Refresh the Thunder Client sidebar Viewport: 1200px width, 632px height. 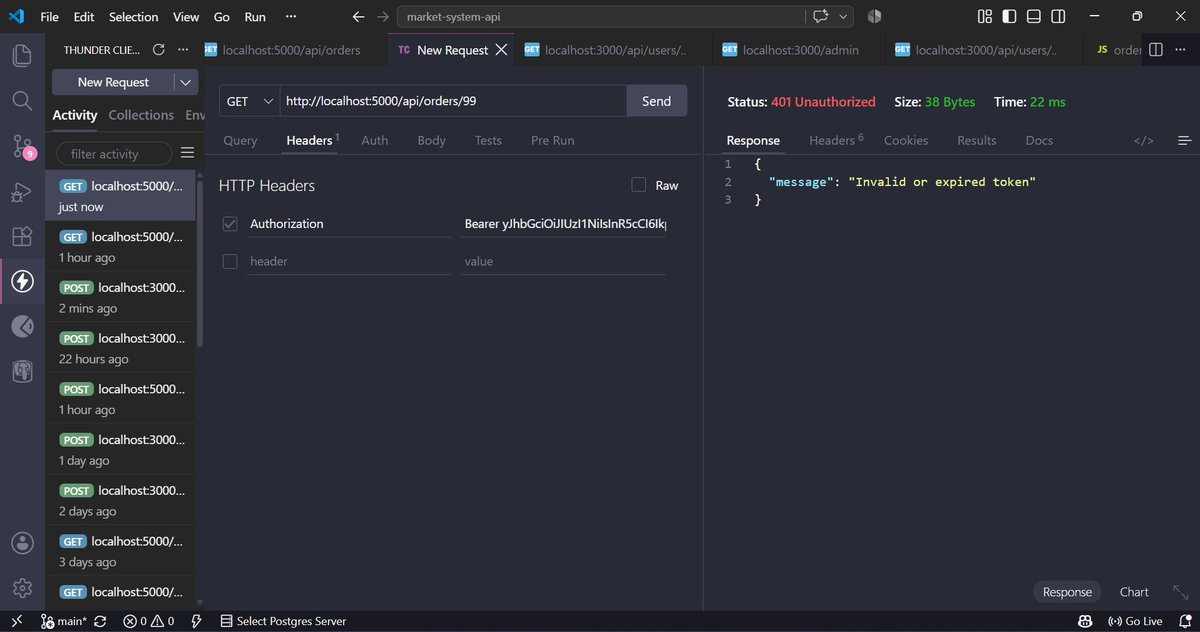[158, 50]
